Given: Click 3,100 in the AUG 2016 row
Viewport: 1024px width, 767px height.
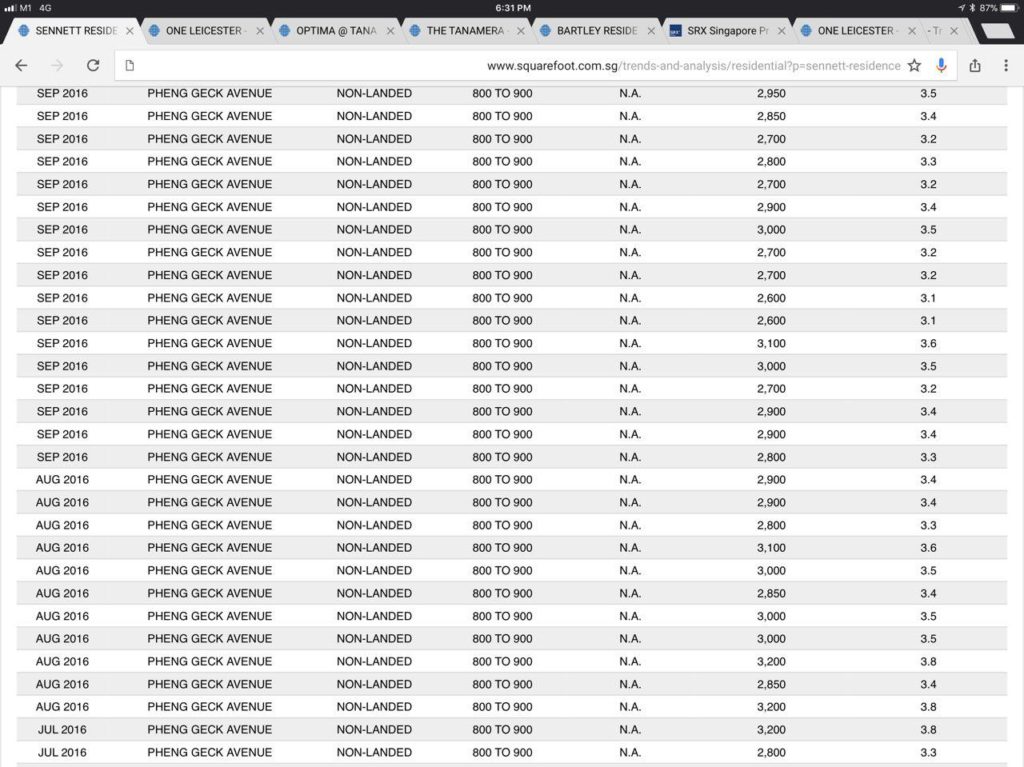Looking at the screenshot, I should (x=771, y=548).
